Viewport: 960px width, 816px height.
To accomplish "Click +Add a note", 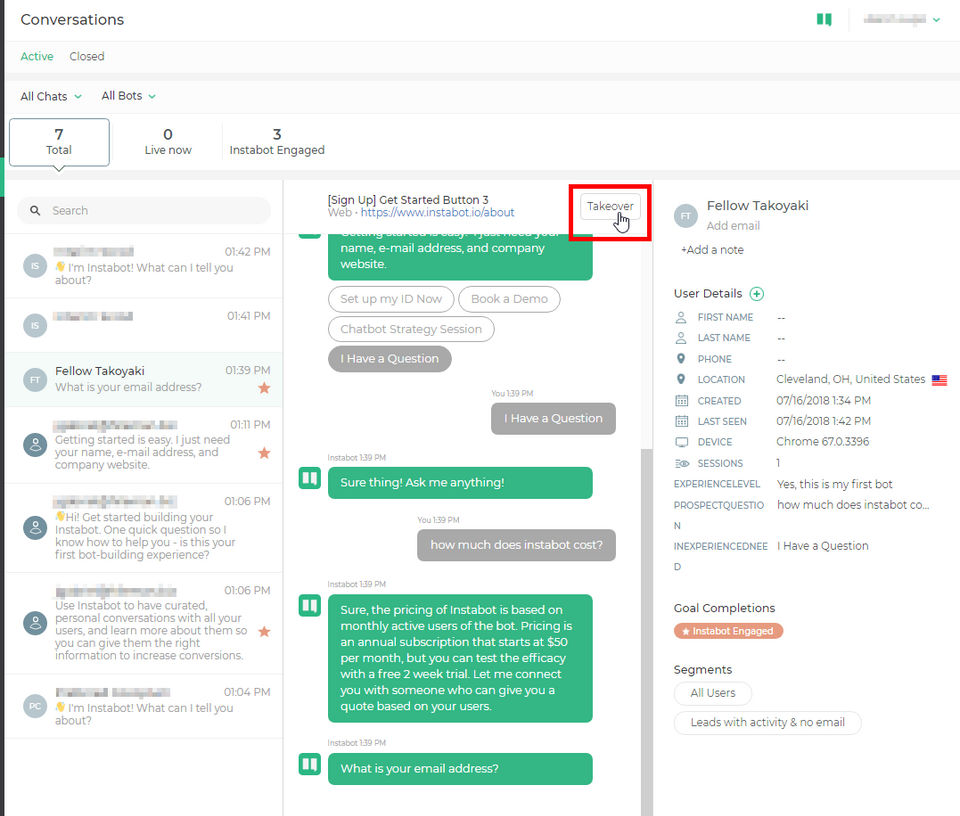I will pyautogui.click(x=712, y=250).
